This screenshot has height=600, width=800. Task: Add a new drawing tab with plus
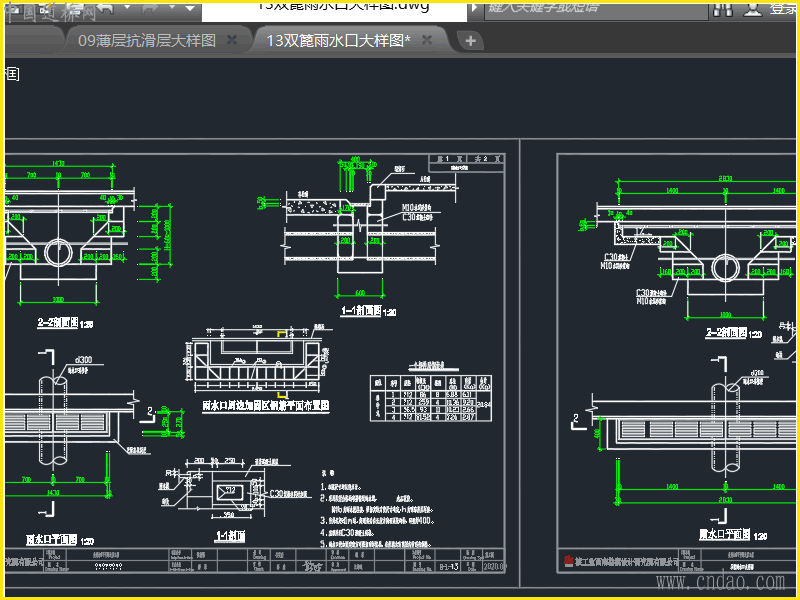pyautogui.click(x=470, y=41)
